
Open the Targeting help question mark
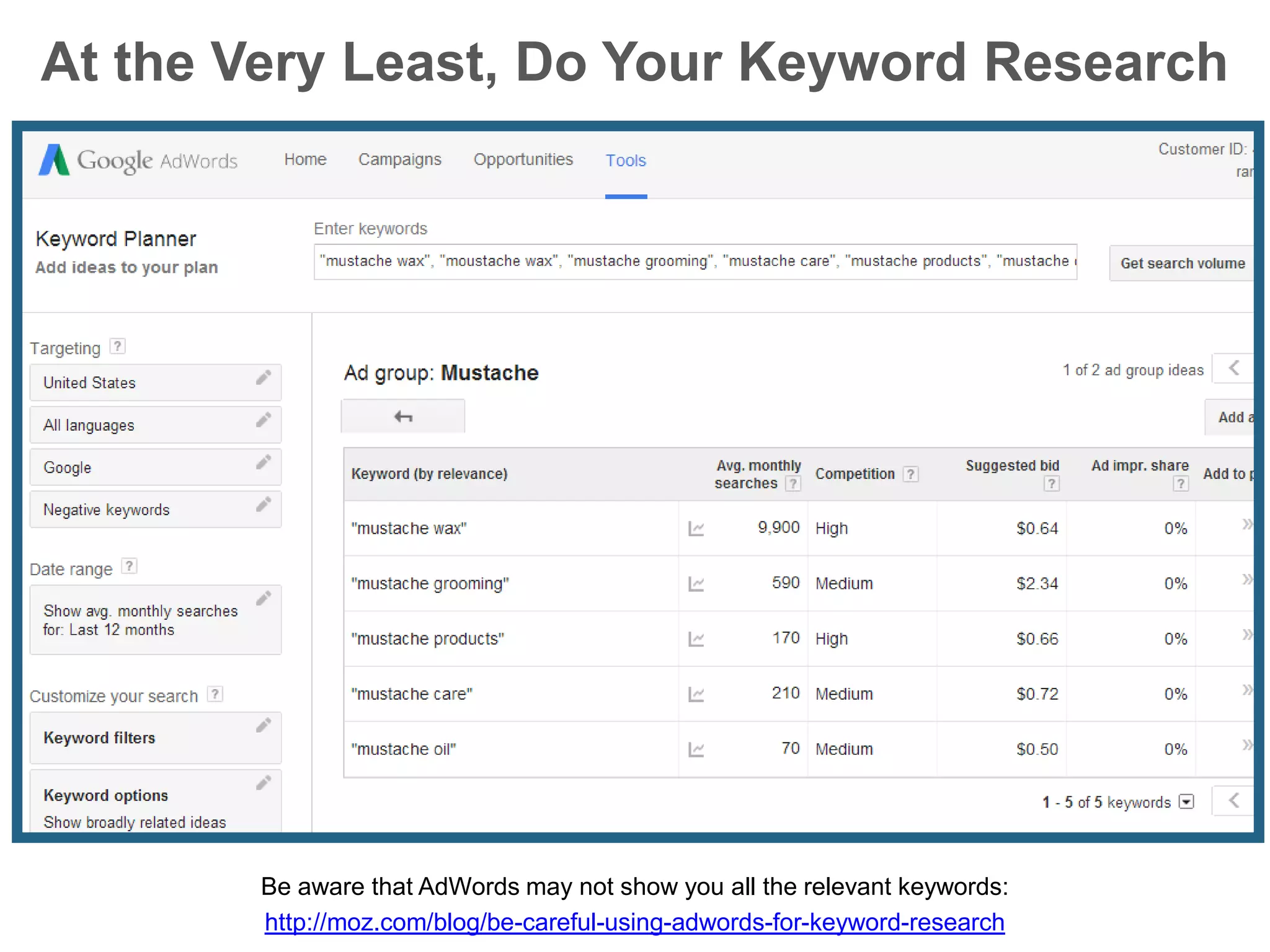[x=117, y=346]
